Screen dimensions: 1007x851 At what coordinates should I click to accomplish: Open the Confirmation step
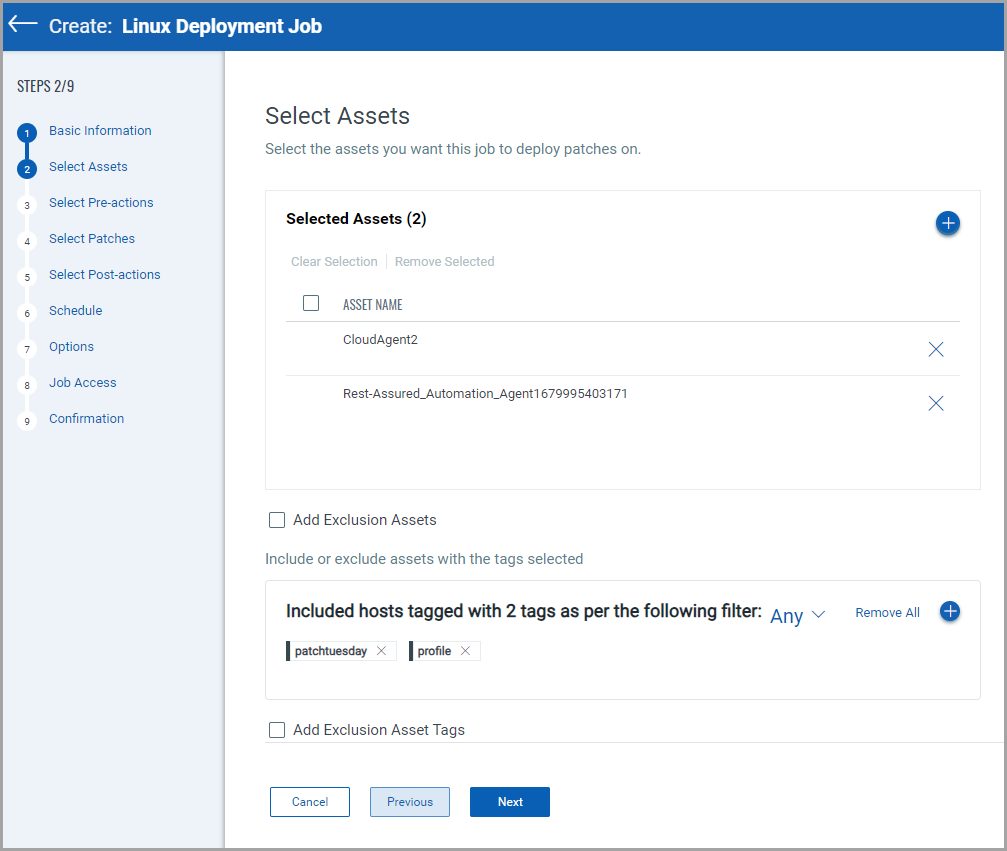tap(86, 418)
